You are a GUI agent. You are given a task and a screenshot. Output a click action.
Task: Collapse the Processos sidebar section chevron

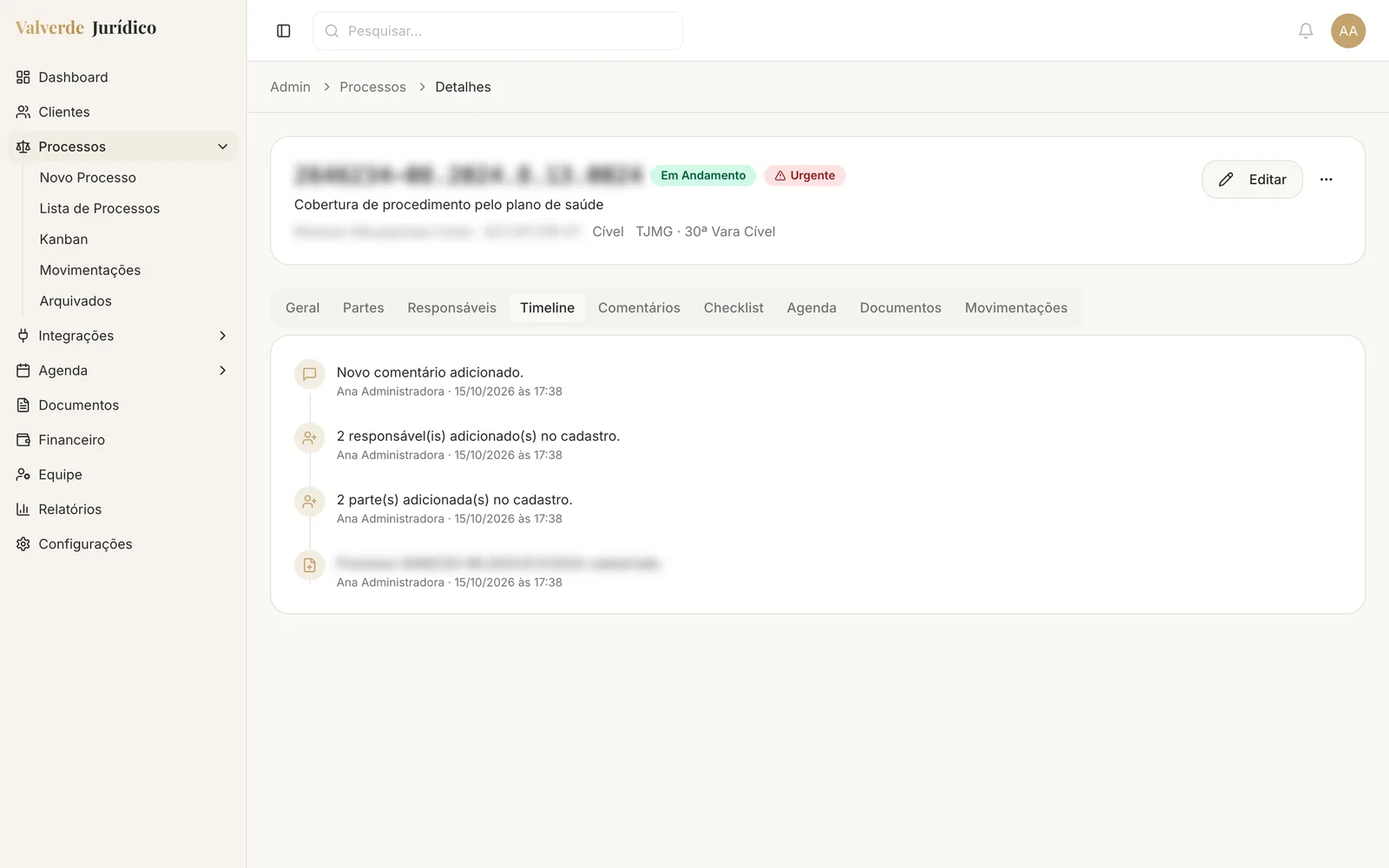click(x=222, y=147)
